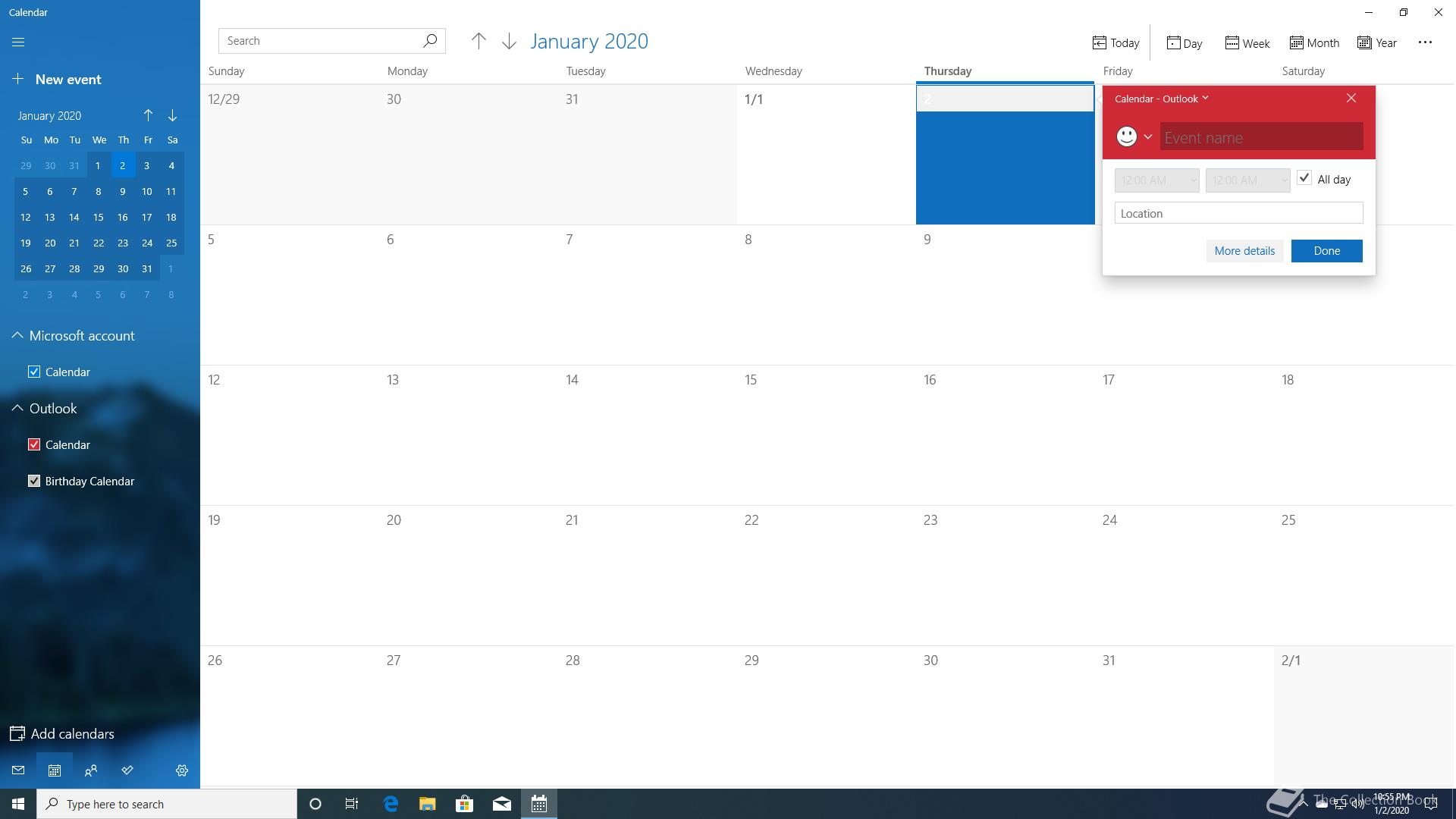Open calendar Settings gear
Screen dimensions: 1456x819
click(182, 770)
